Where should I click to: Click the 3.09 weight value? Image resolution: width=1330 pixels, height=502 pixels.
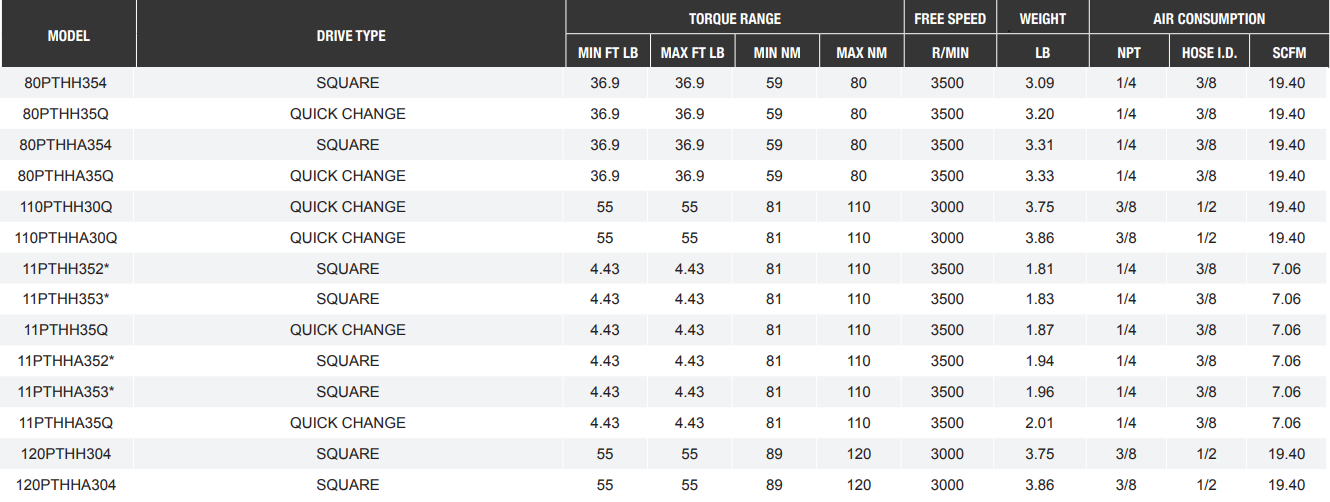click(x=1040, y=83)
